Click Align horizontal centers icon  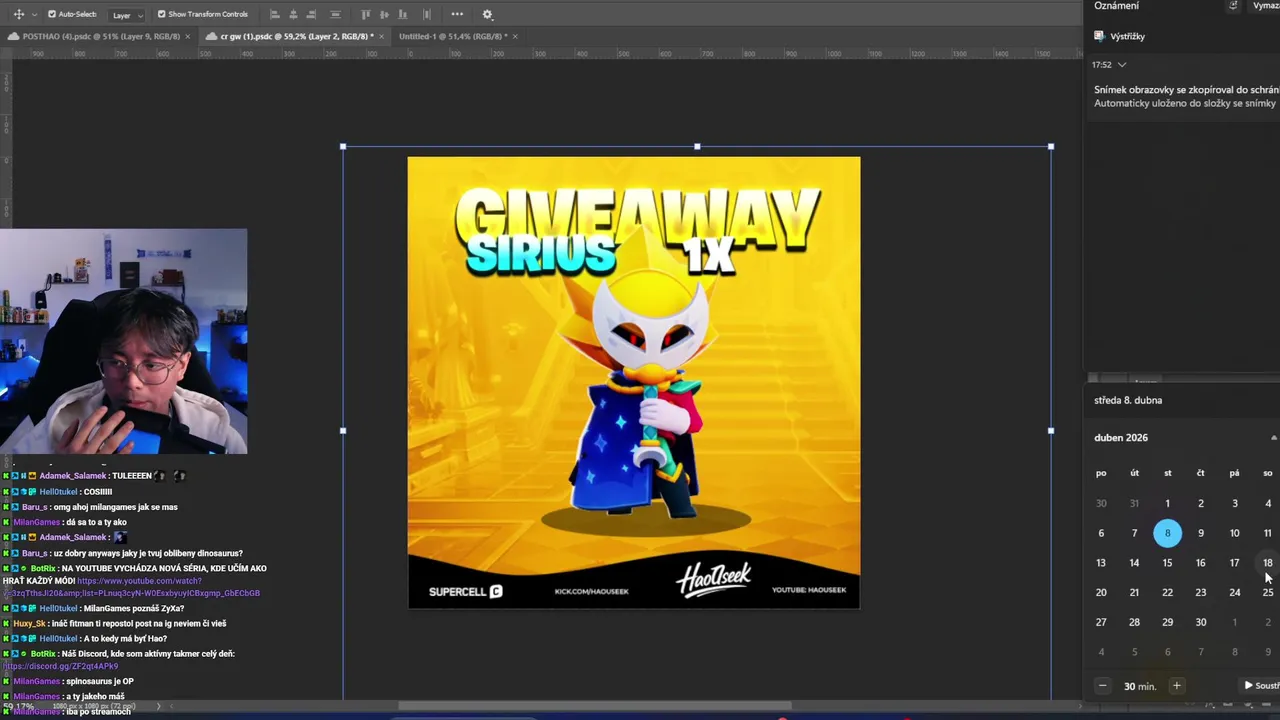293,14
